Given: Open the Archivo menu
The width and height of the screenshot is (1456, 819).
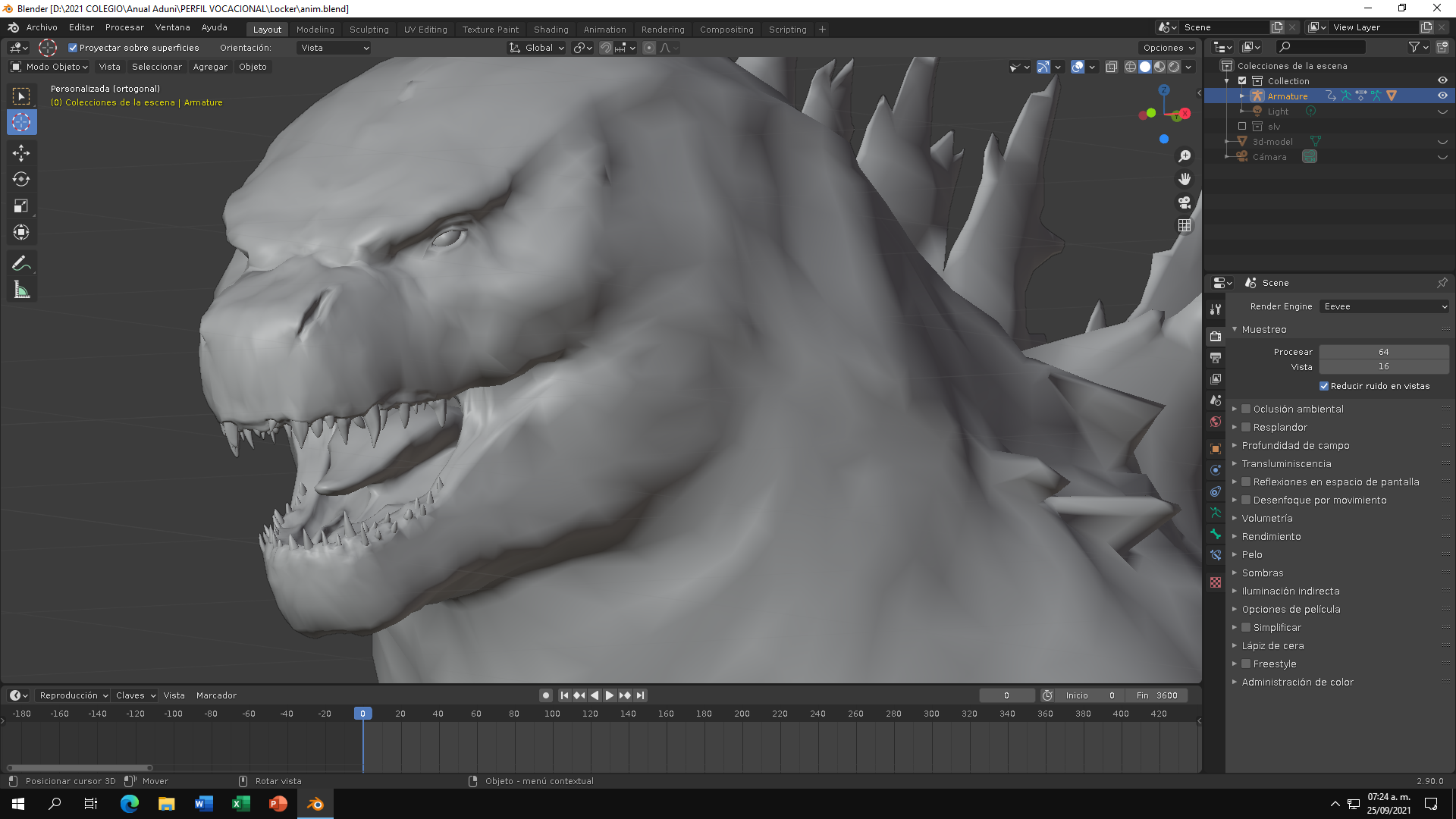Looking at the screenshot, I should pos(42,27).
